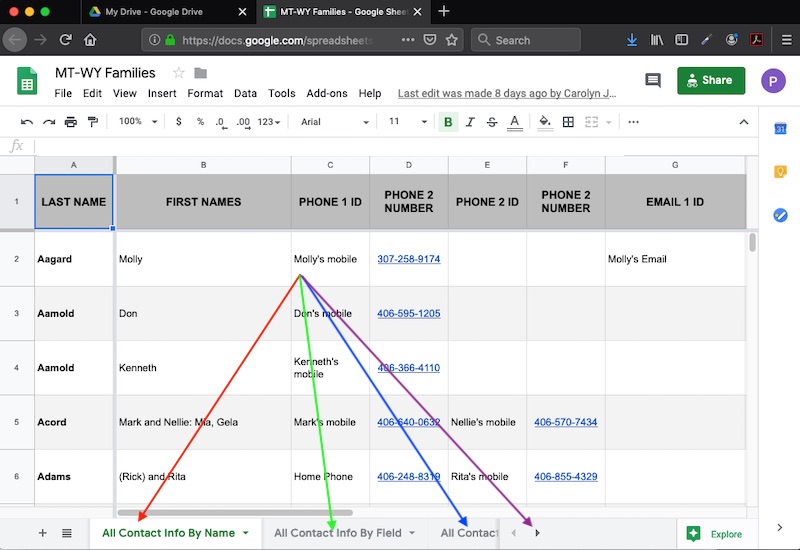Select column B header
Viewport: 800px width, 550px height.
(204, 165)
